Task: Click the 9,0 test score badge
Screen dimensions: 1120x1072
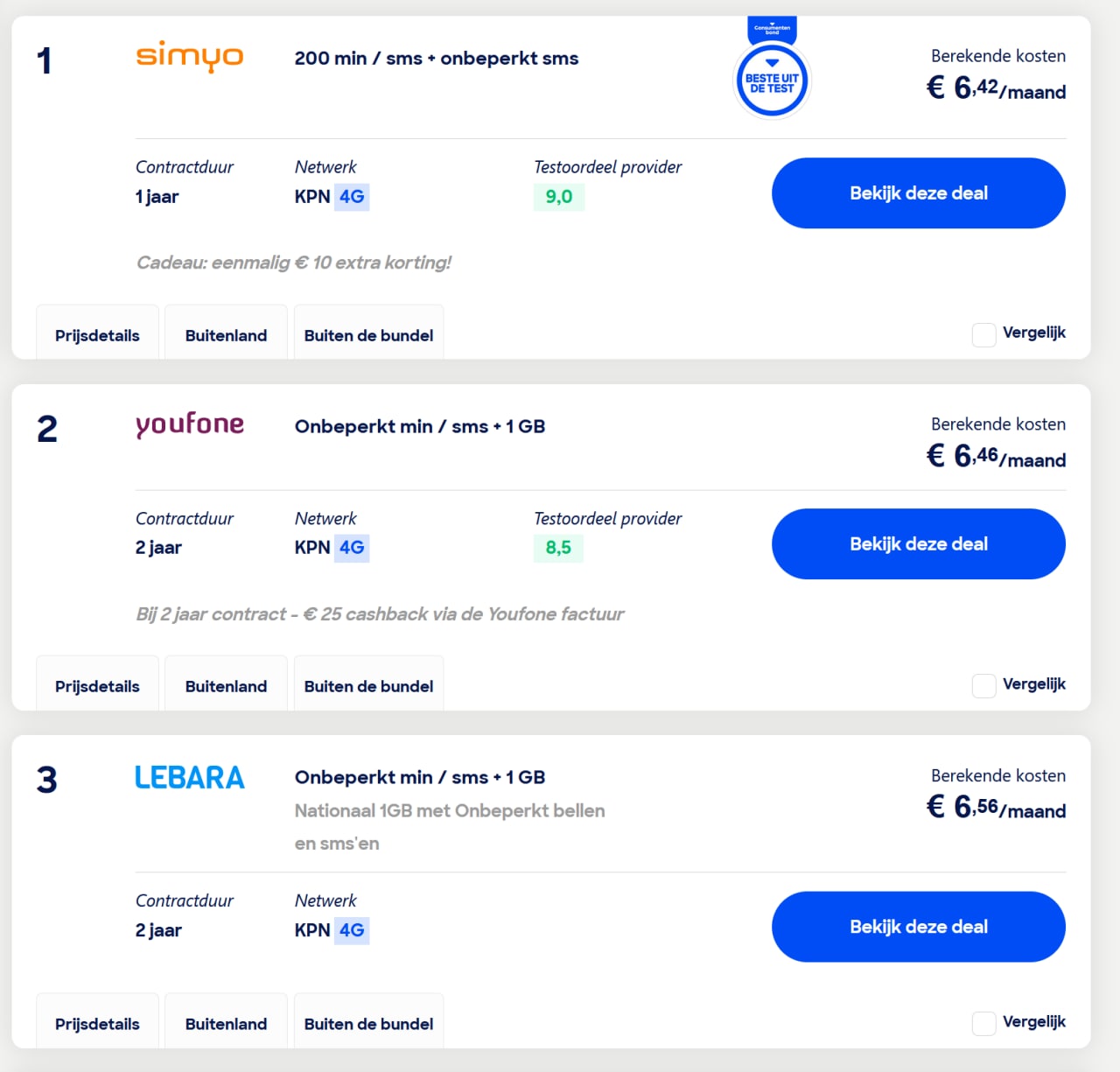Action: point(558,197)
